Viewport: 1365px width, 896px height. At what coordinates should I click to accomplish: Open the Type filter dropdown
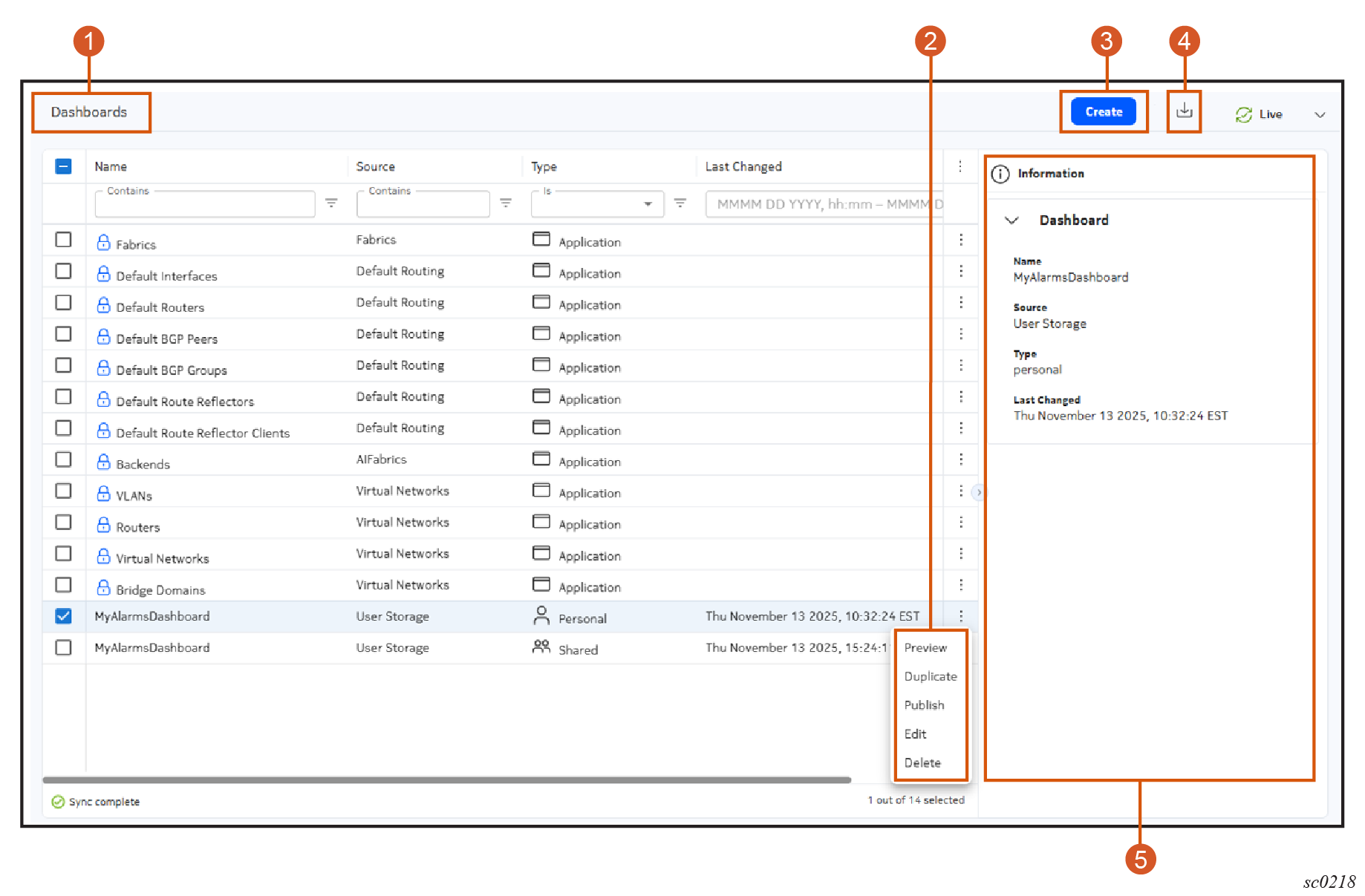(x=648, y=204)
